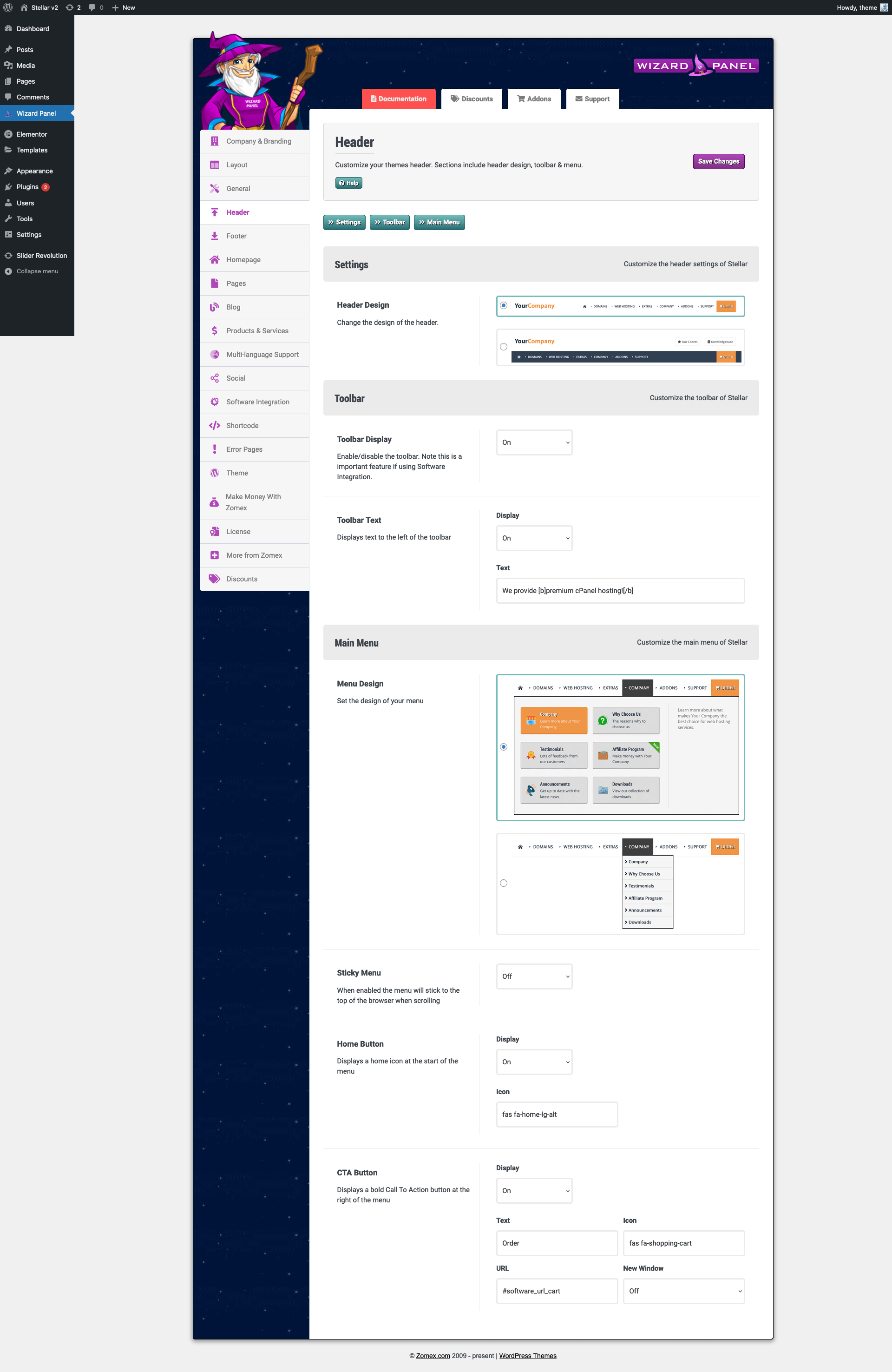
Task: Open Pages in Wizard Panel sidebar
Action: 255,283
